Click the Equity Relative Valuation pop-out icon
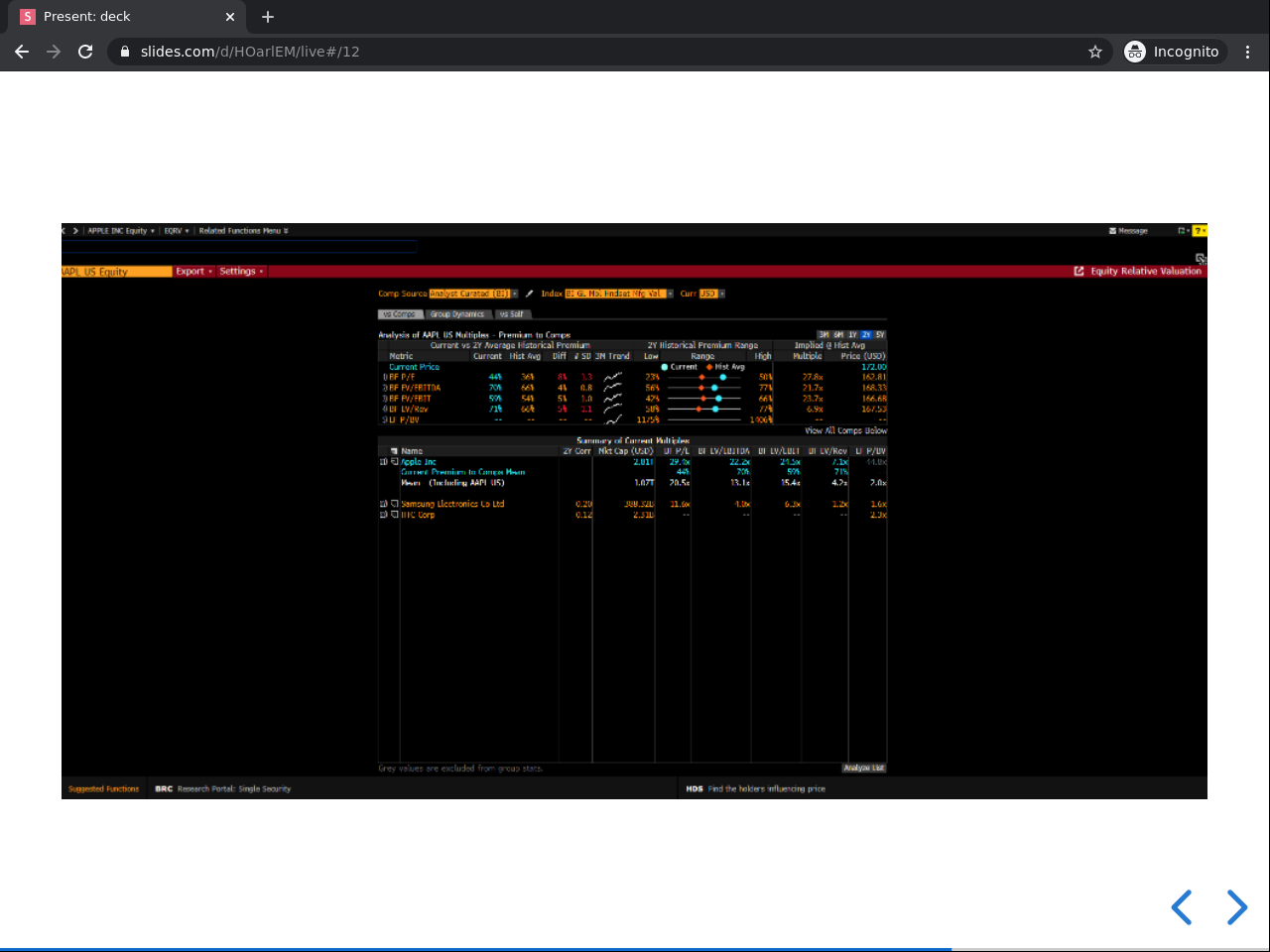Screen dimensions: 1270x952 coord(1079,271)
